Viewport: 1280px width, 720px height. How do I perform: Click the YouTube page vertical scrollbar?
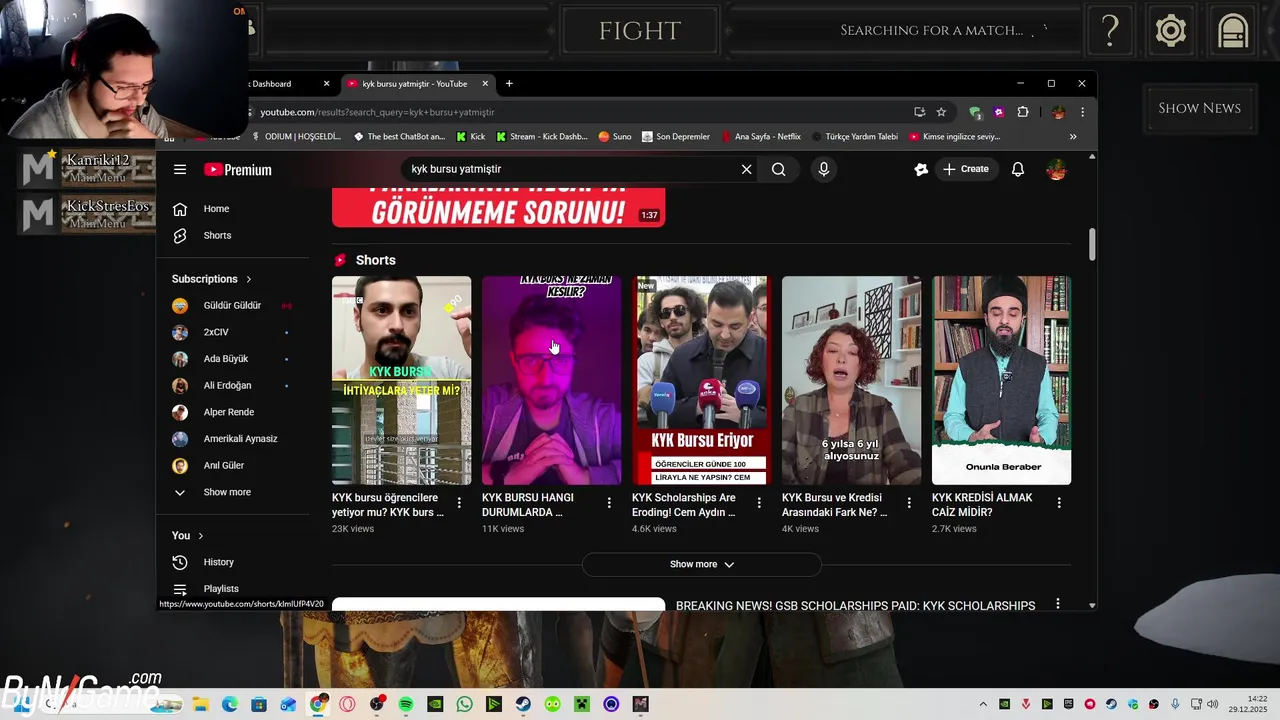click(x=1092, y=244)
